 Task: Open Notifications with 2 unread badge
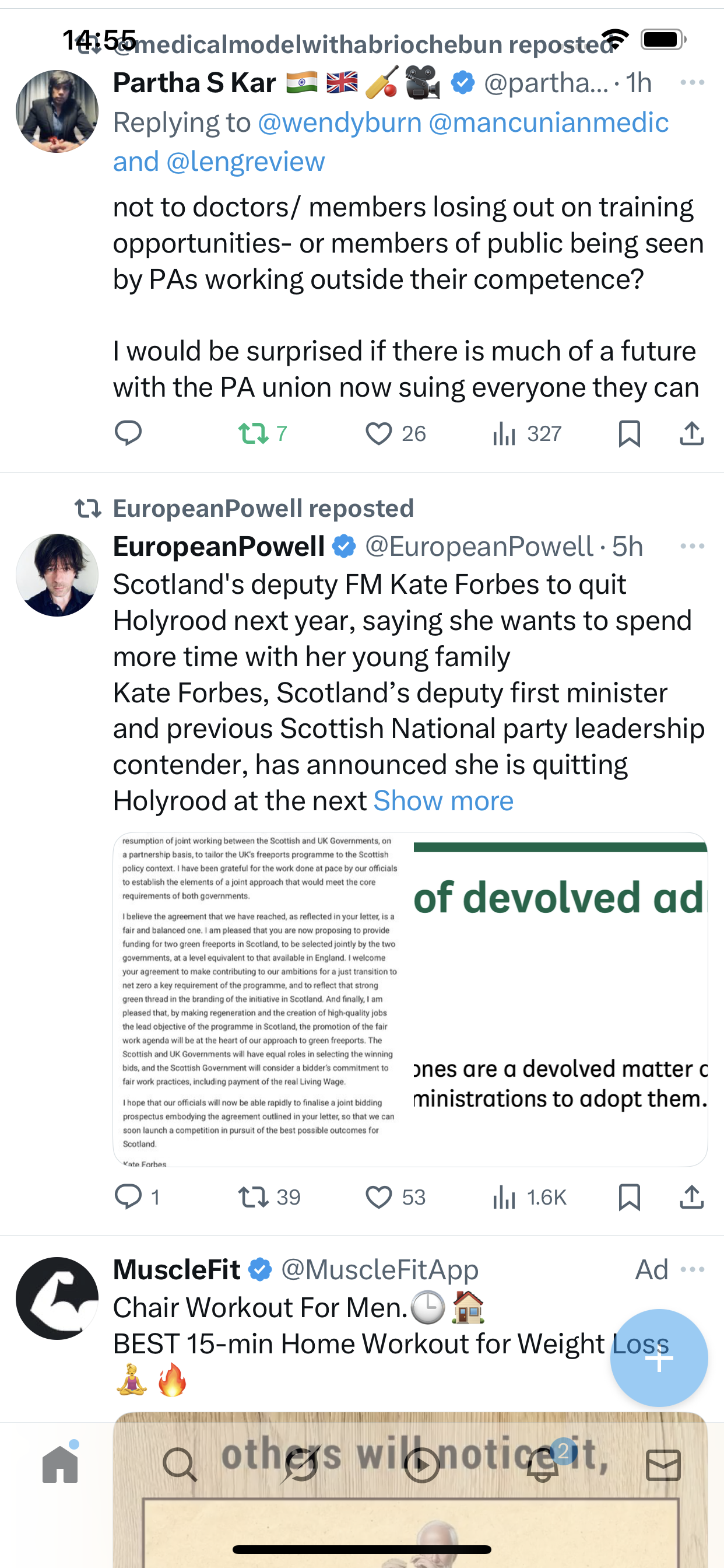click(x=543, y=1464)
